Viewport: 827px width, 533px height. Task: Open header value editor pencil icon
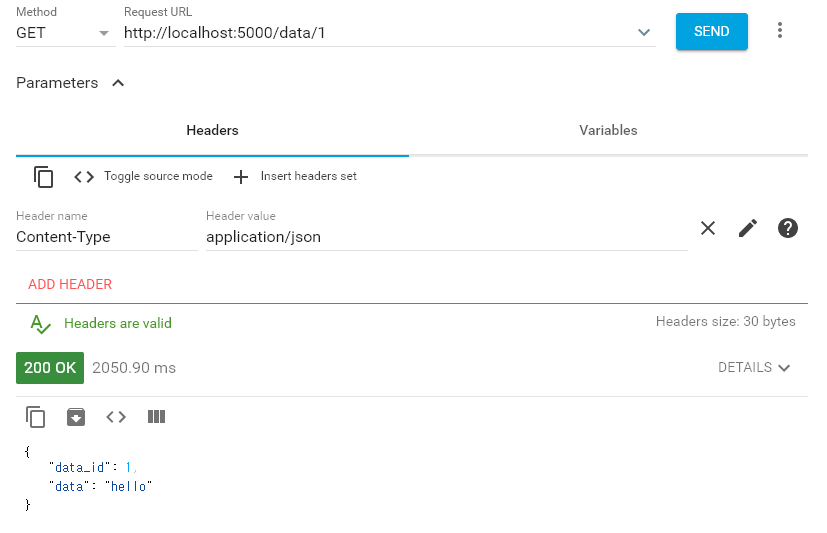click(748, 228)
